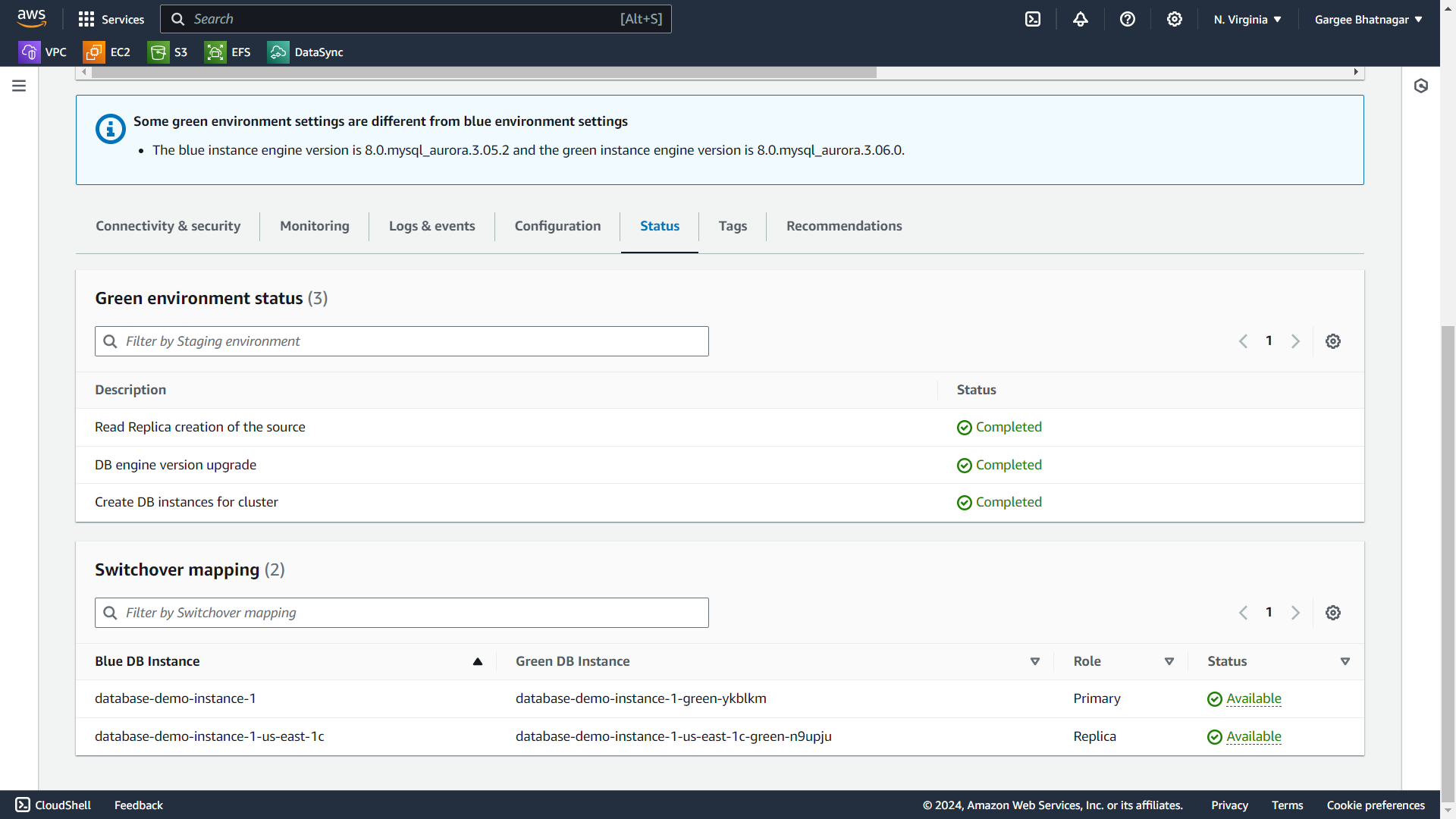
Task: Switch to the Configuration tab
Action: point(557,226)
